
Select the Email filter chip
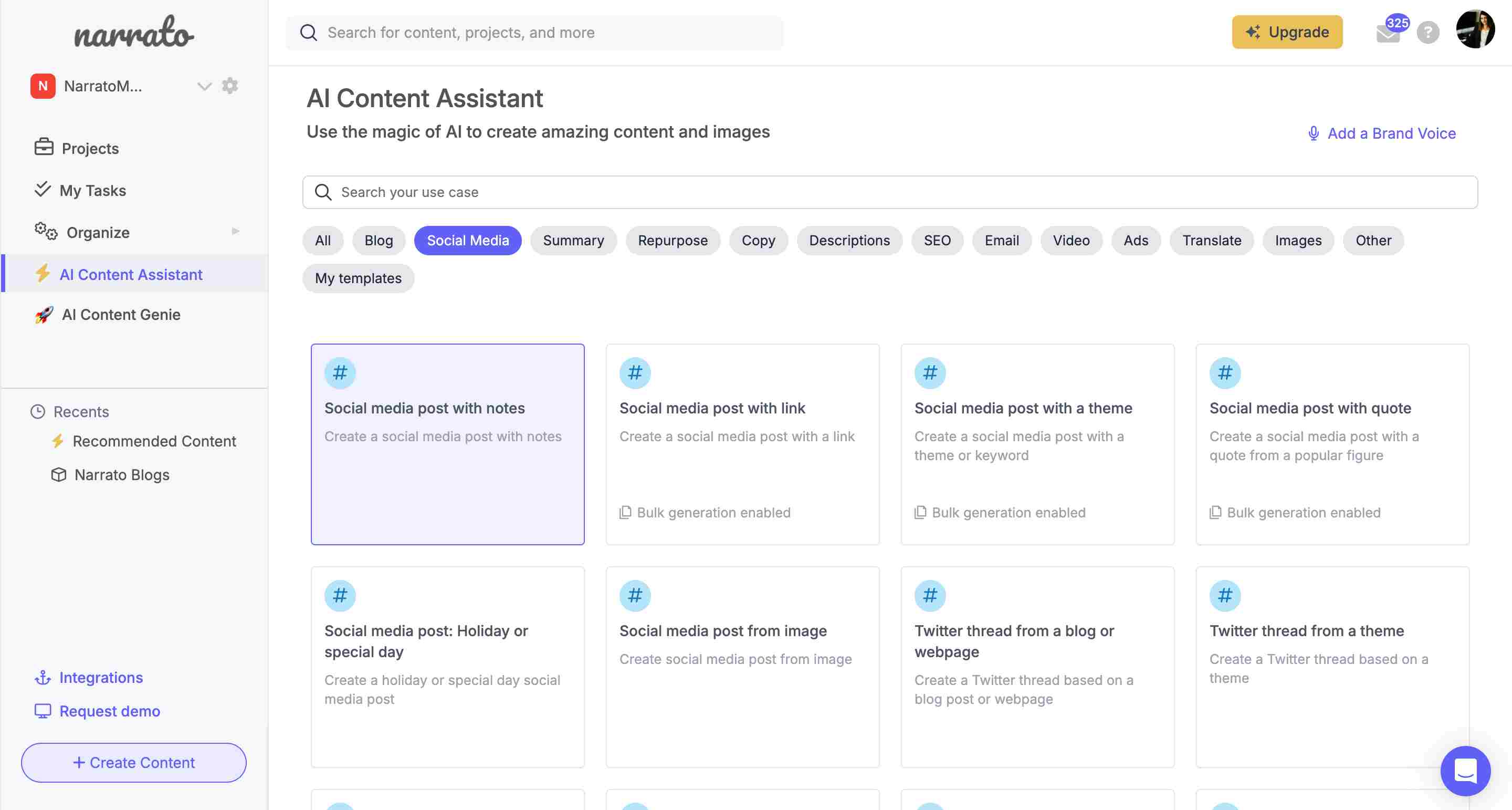(1002, 240)
